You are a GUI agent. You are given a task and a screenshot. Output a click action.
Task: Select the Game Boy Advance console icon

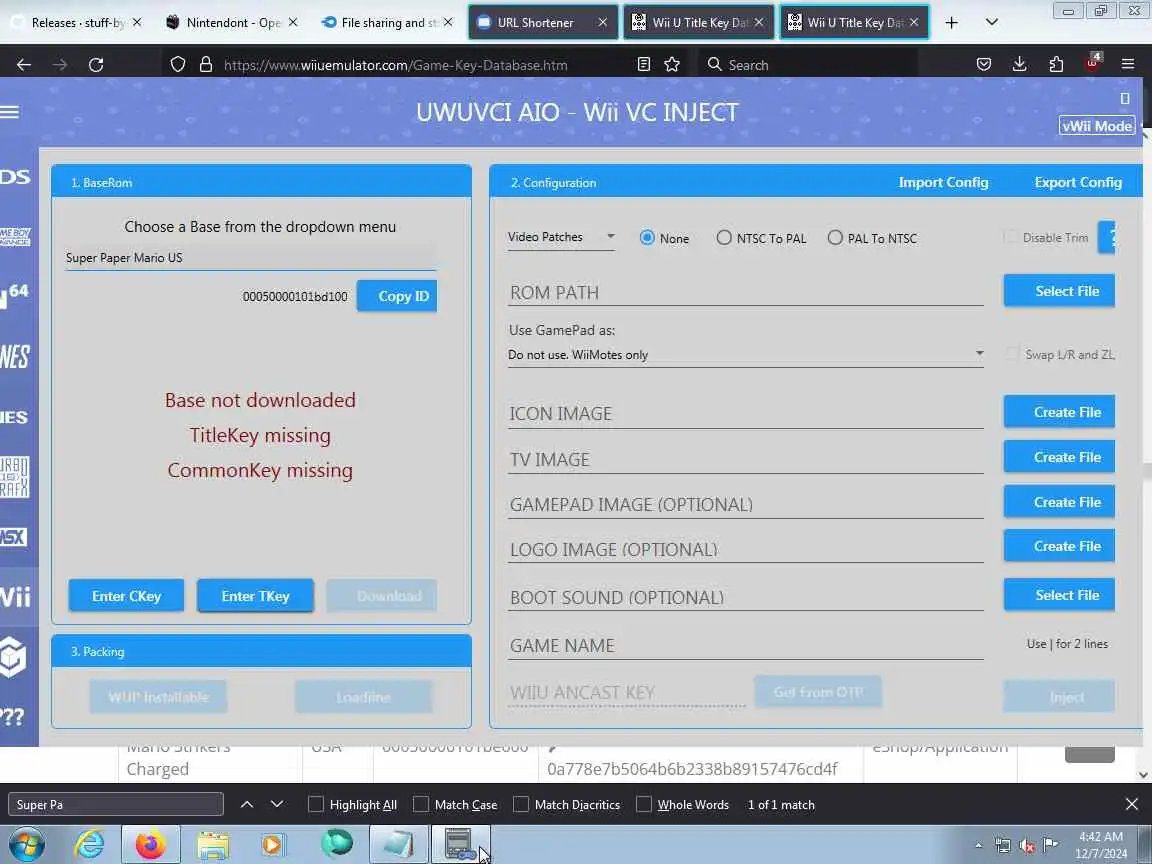pos(15,237)
